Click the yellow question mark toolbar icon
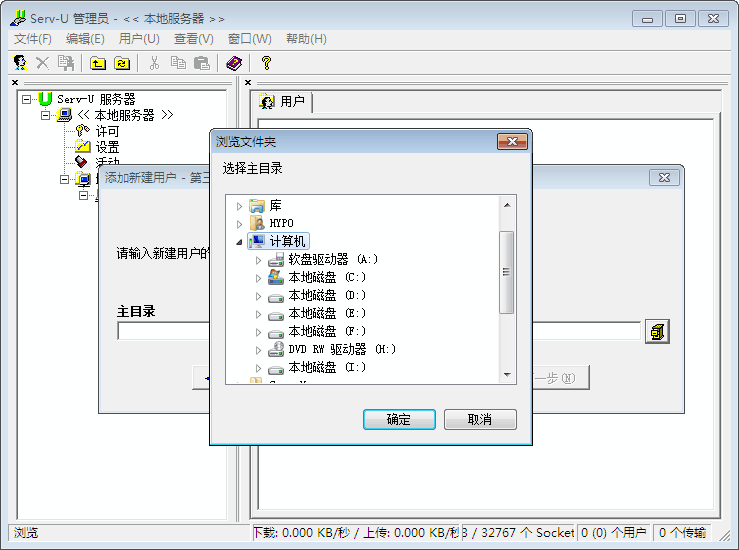Viewport: 739px width, 550px height. pyautogui.click(x=266, y=63)
